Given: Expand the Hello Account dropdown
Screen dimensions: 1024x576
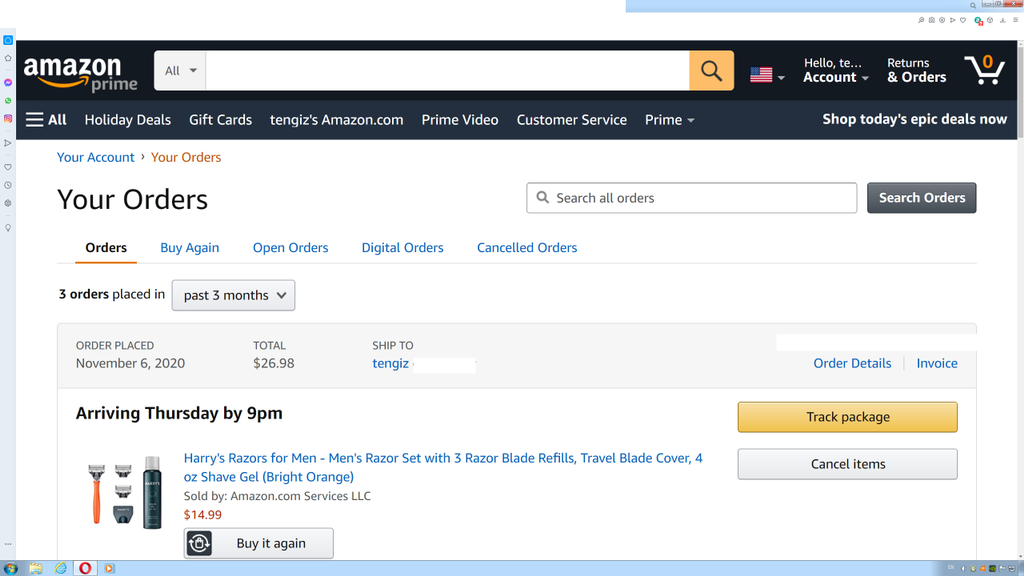Looking at the screenshot, I should tap(835, 71).
